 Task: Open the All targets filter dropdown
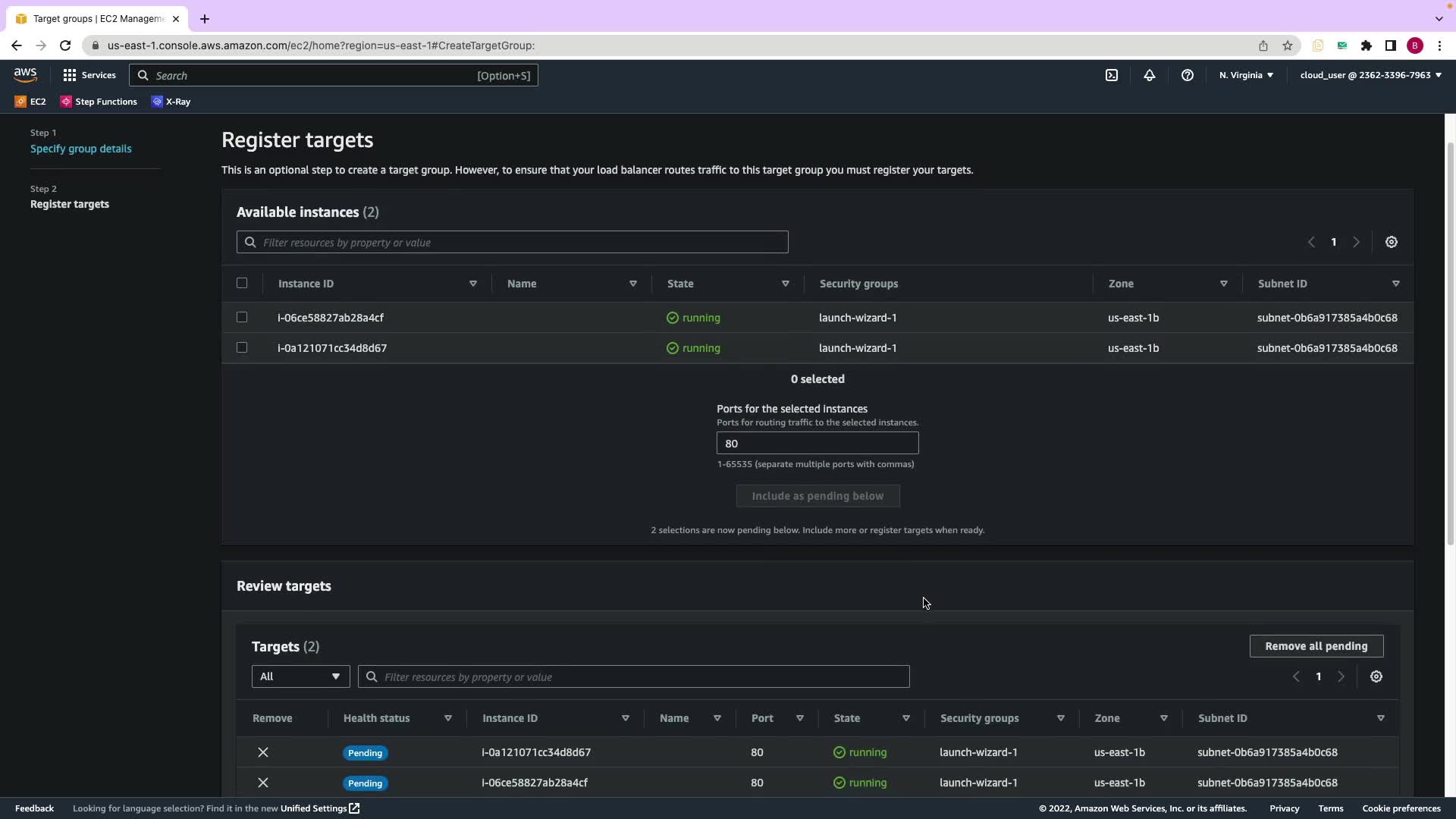coord(300,676)
